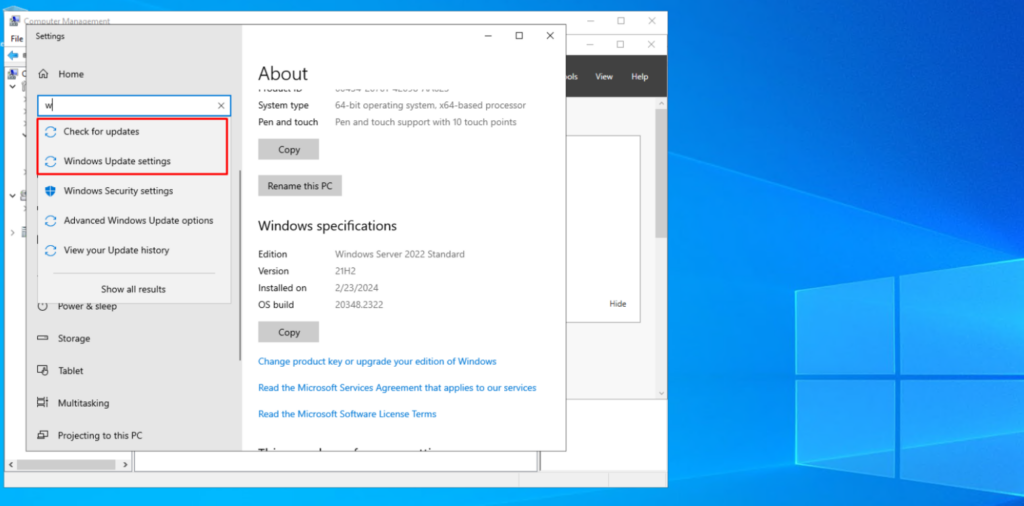Screen dimensions: 1024x506
Task: Click the 64-bit operating system value
Action: [430, 105]
